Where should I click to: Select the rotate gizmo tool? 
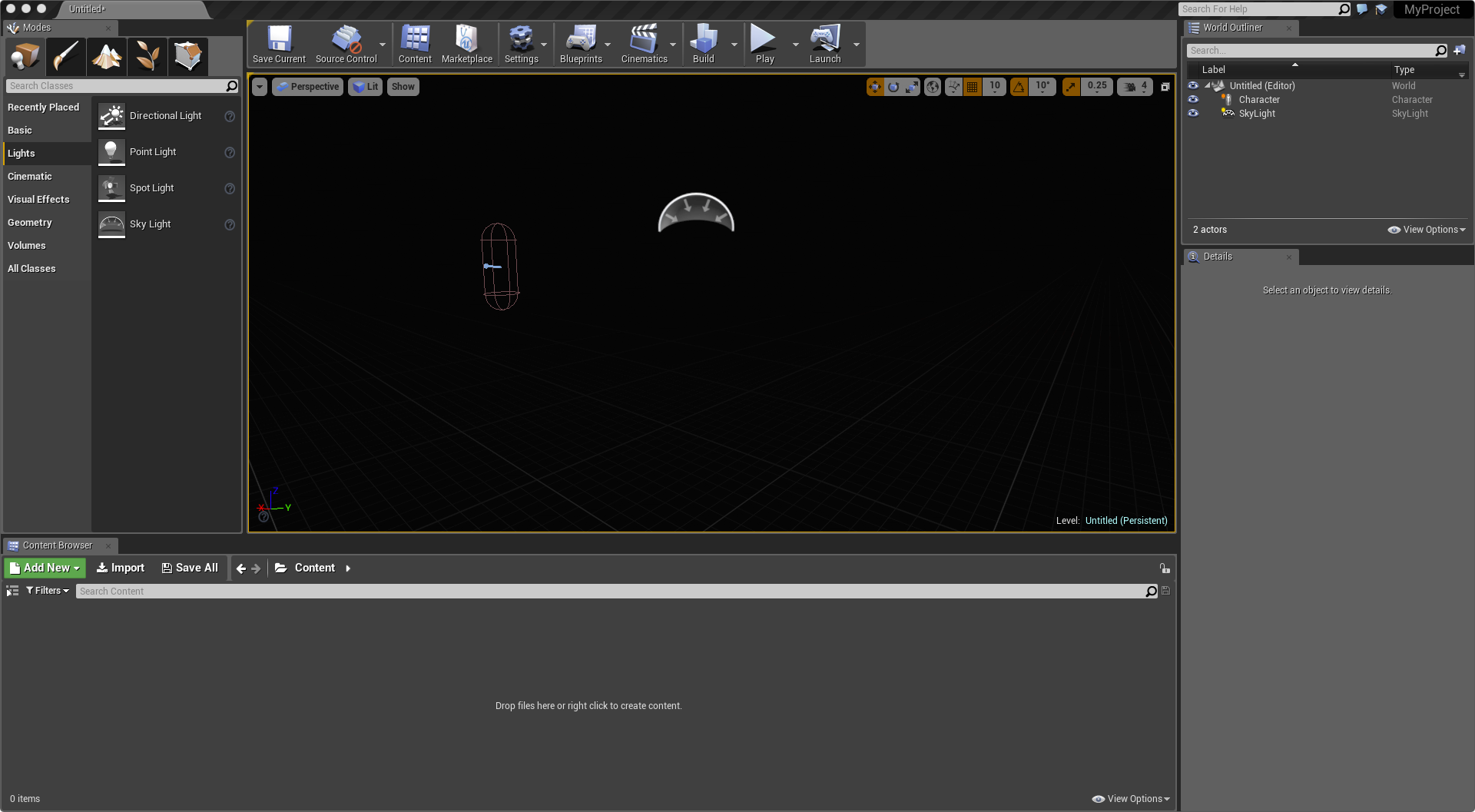pos(893,87)
